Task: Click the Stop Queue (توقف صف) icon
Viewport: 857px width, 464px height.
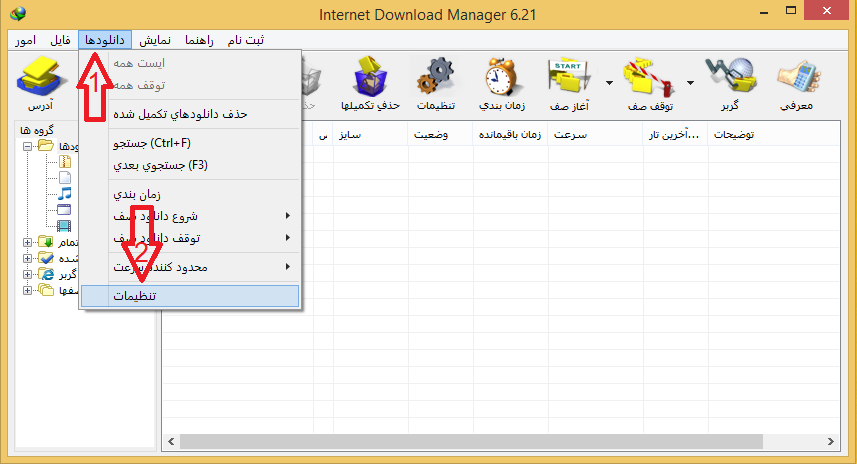Action: [x=649, y=77]
